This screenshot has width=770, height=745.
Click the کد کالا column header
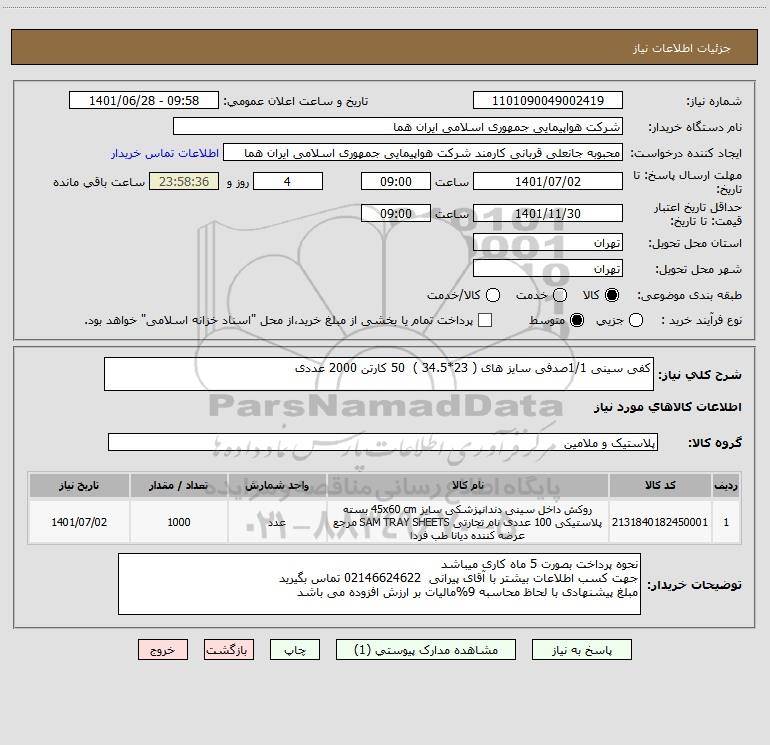click(x=660, y=485)
